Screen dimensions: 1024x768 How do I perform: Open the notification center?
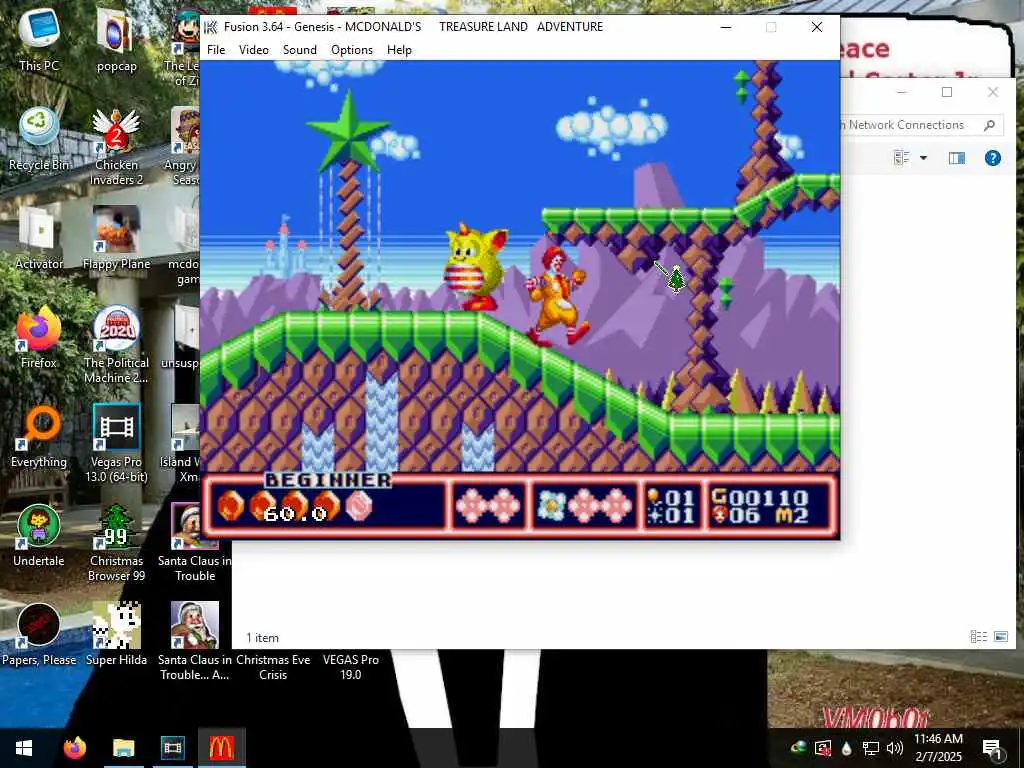point(992,748)
